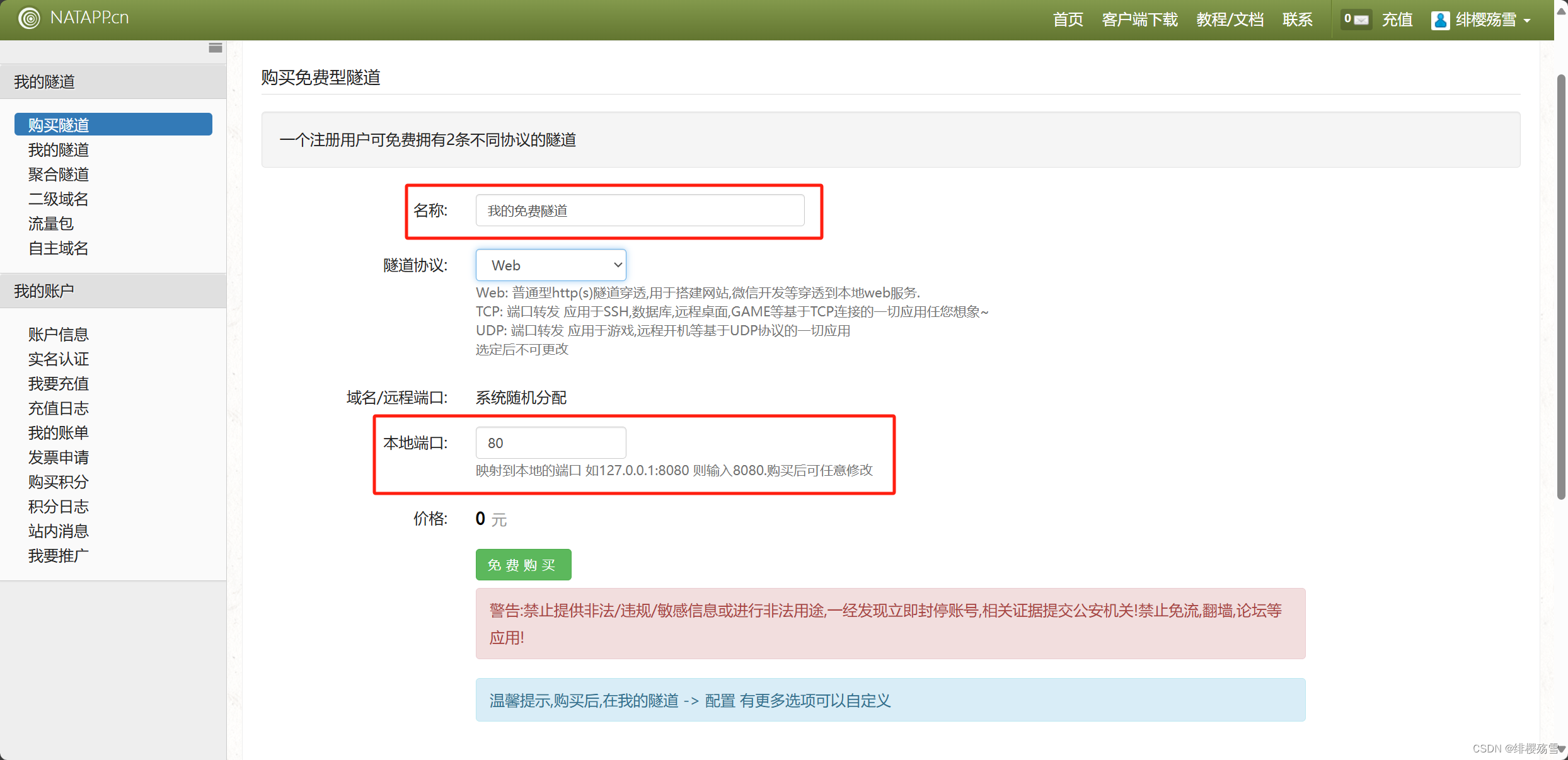1568x760 pixels.
Task: Click the user avatar icon in header
Action: point(1440,20)
